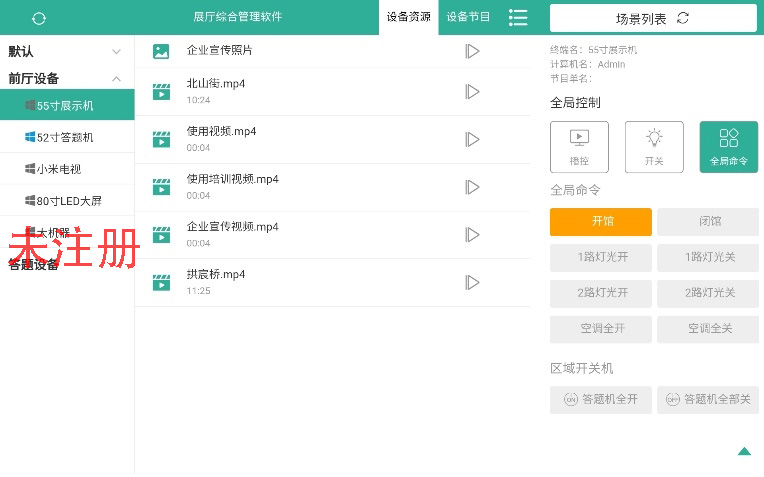This screenshot has width=764, height=477.
Task: Click 空调全关 button
Action: [x=708, y=329]
